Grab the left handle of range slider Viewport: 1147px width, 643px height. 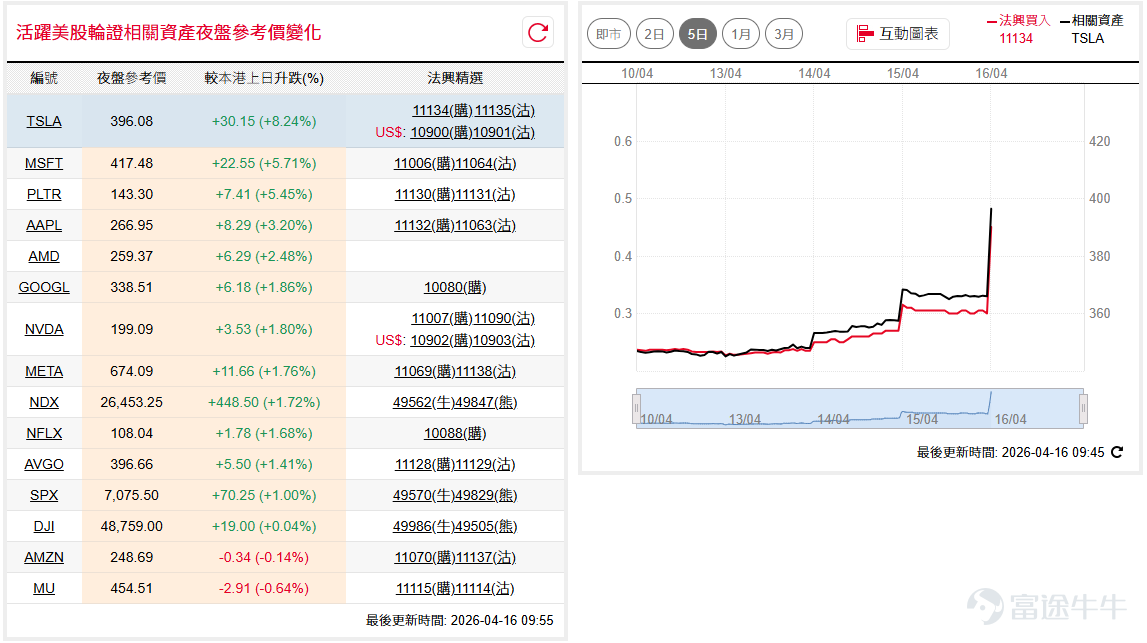pyautogui.click(x=636, y=408)
